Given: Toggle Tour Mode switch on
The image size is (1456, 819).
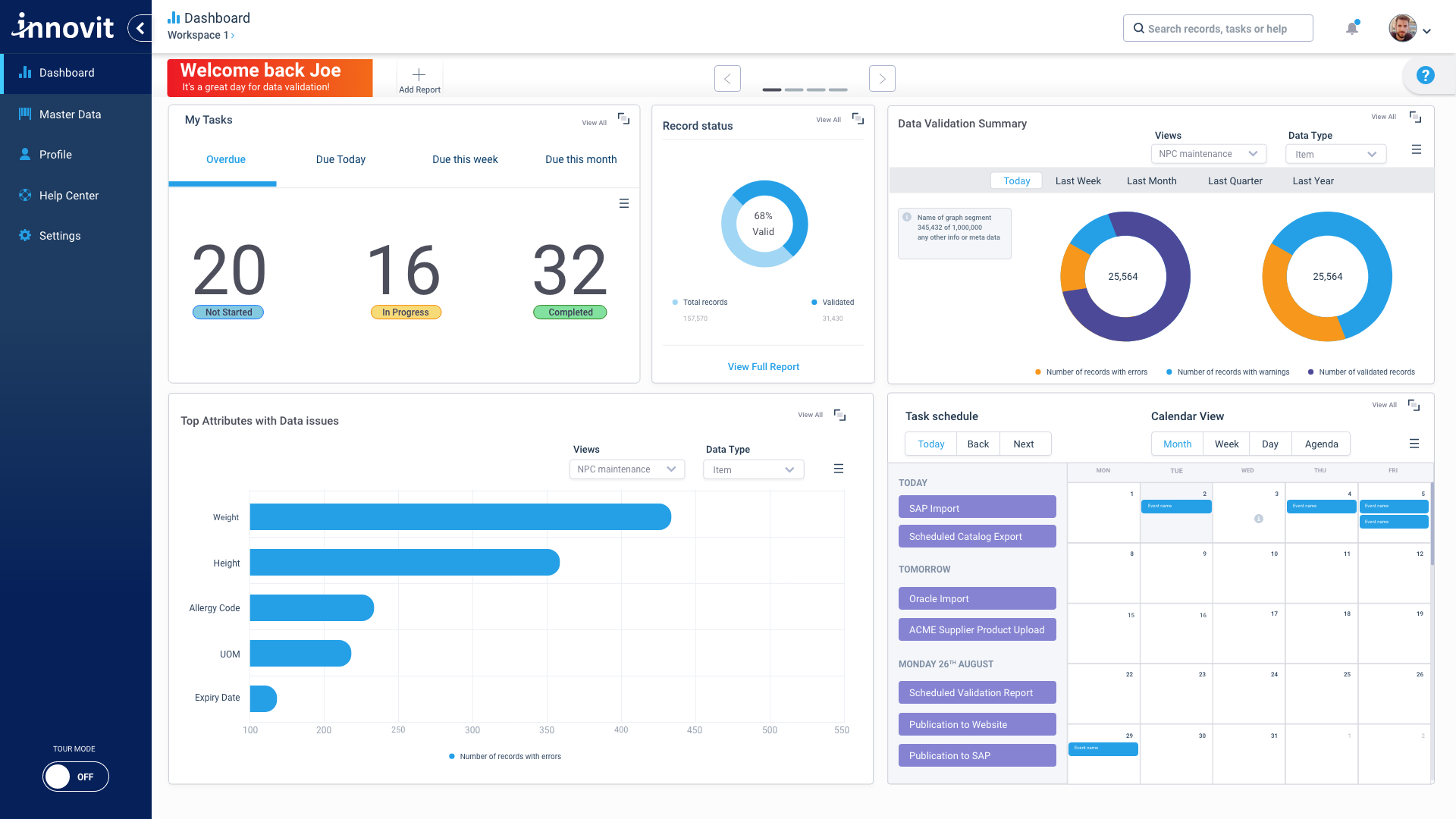Looking at the screenshot, I should point(75,777).
